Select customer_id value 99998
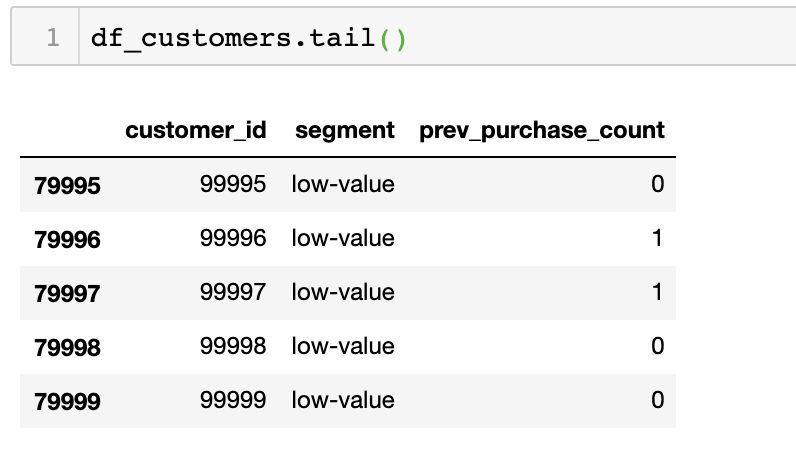This screenshot has width=796, height=450. pyautogui.click(x=233, y=346)
